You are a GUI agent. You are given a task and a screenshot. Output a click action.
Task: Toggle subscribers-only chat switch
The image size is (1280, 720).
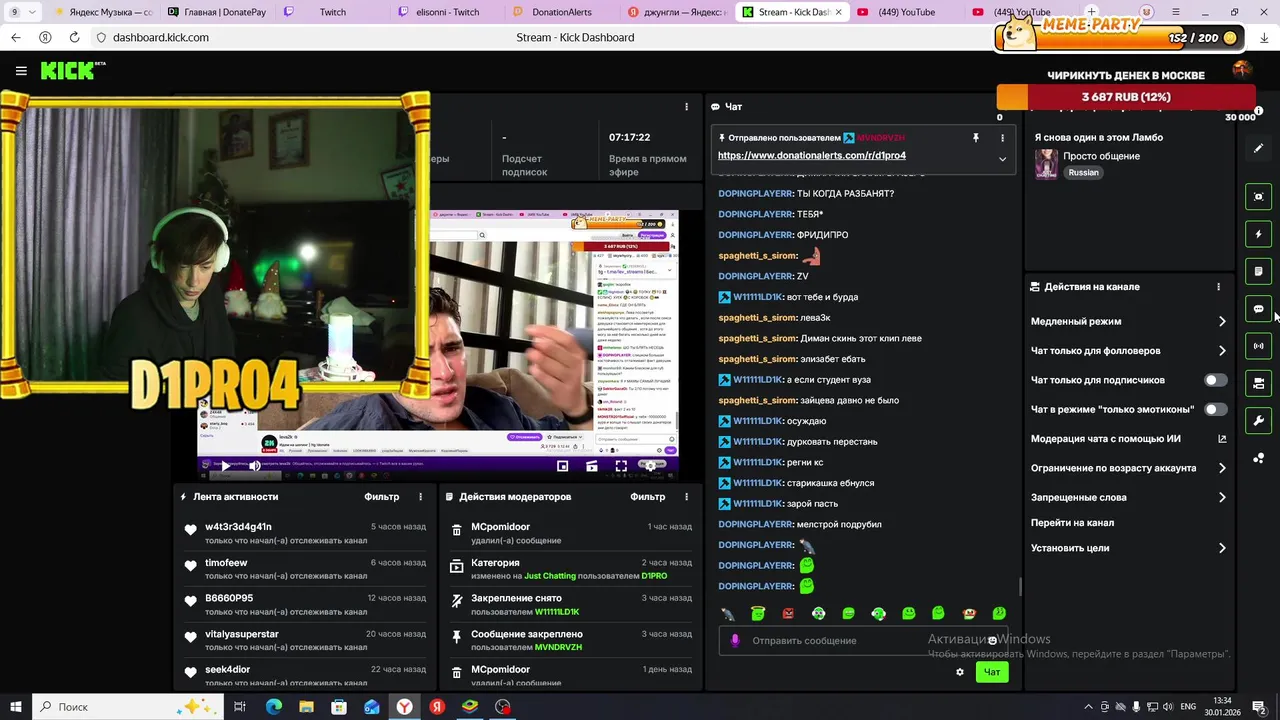pos(1216,380)
